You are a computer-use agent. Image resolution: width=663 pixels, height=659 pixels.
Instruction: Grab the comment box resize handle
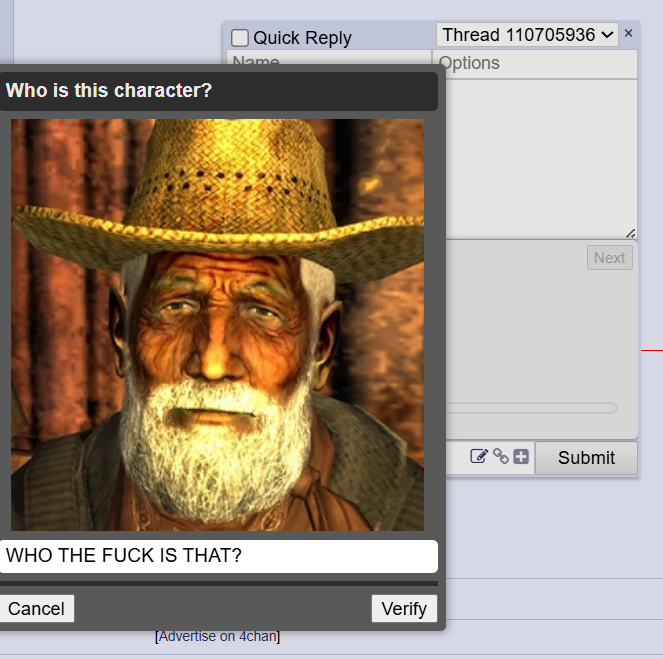630,233
